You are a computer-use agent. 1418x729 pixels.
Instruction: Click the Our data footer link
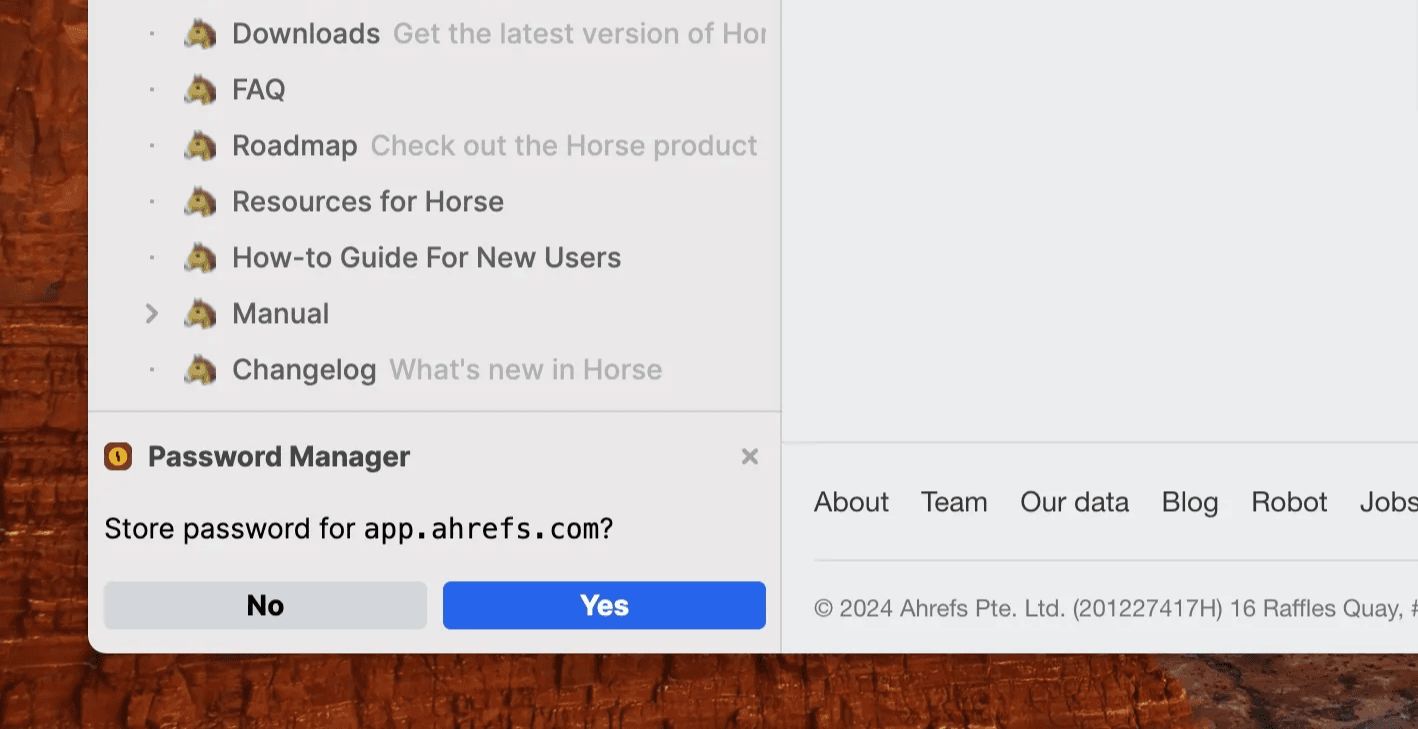1074,502
